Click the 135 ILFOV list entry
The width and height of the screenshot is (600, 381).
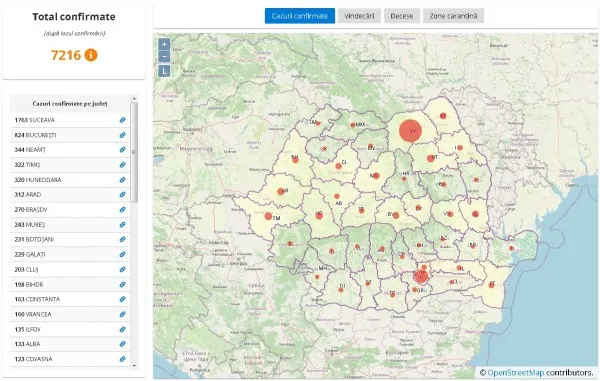pos(70,329)
